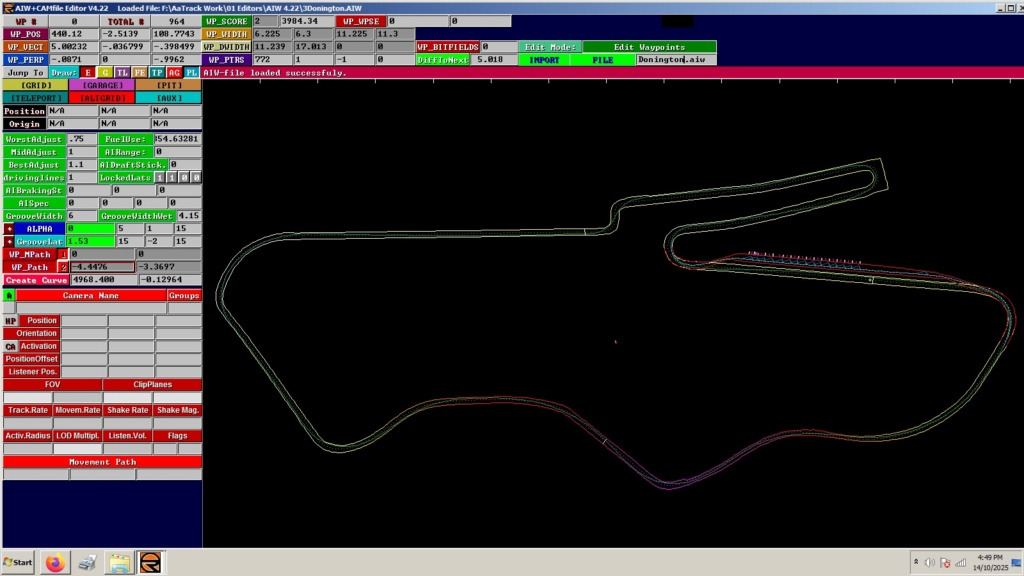Toggle the PL draw layer button
This screenshot has width=1024, height=576.
click(192, 73)
